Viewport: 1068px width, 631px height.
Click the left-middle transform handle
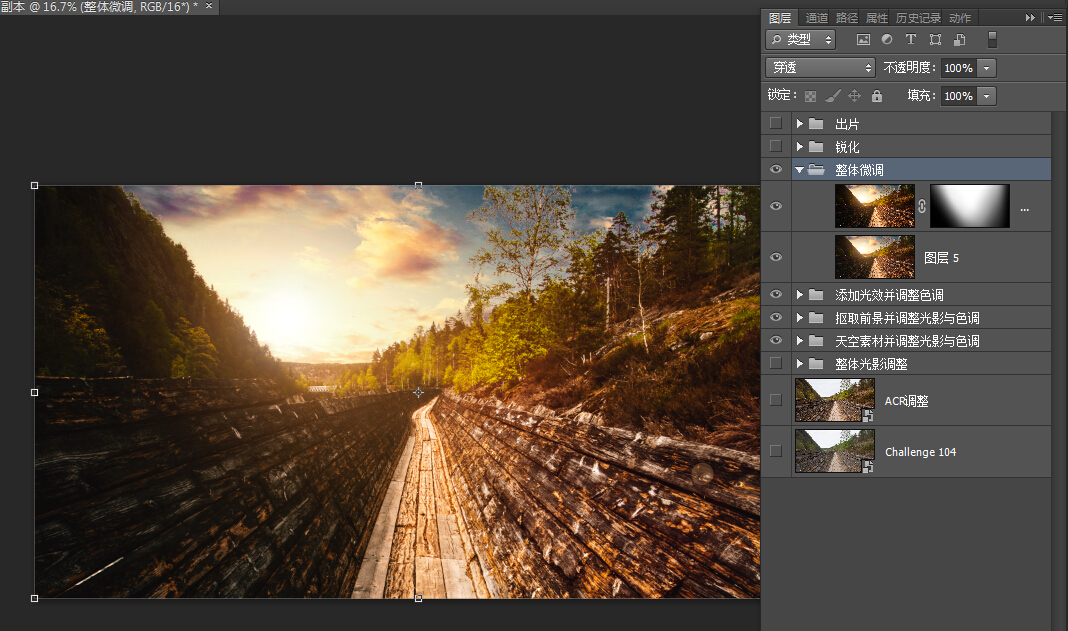35,393
